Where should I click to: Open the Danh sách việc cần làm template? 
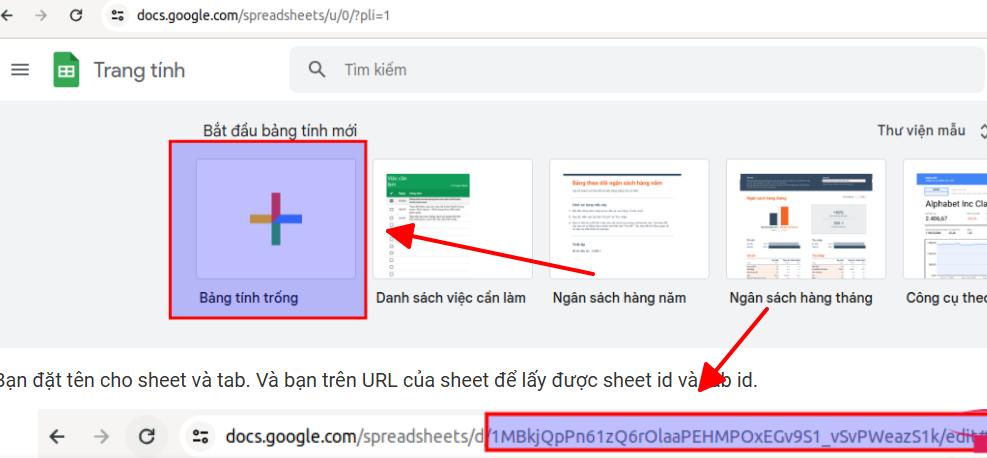coord(453,218)
